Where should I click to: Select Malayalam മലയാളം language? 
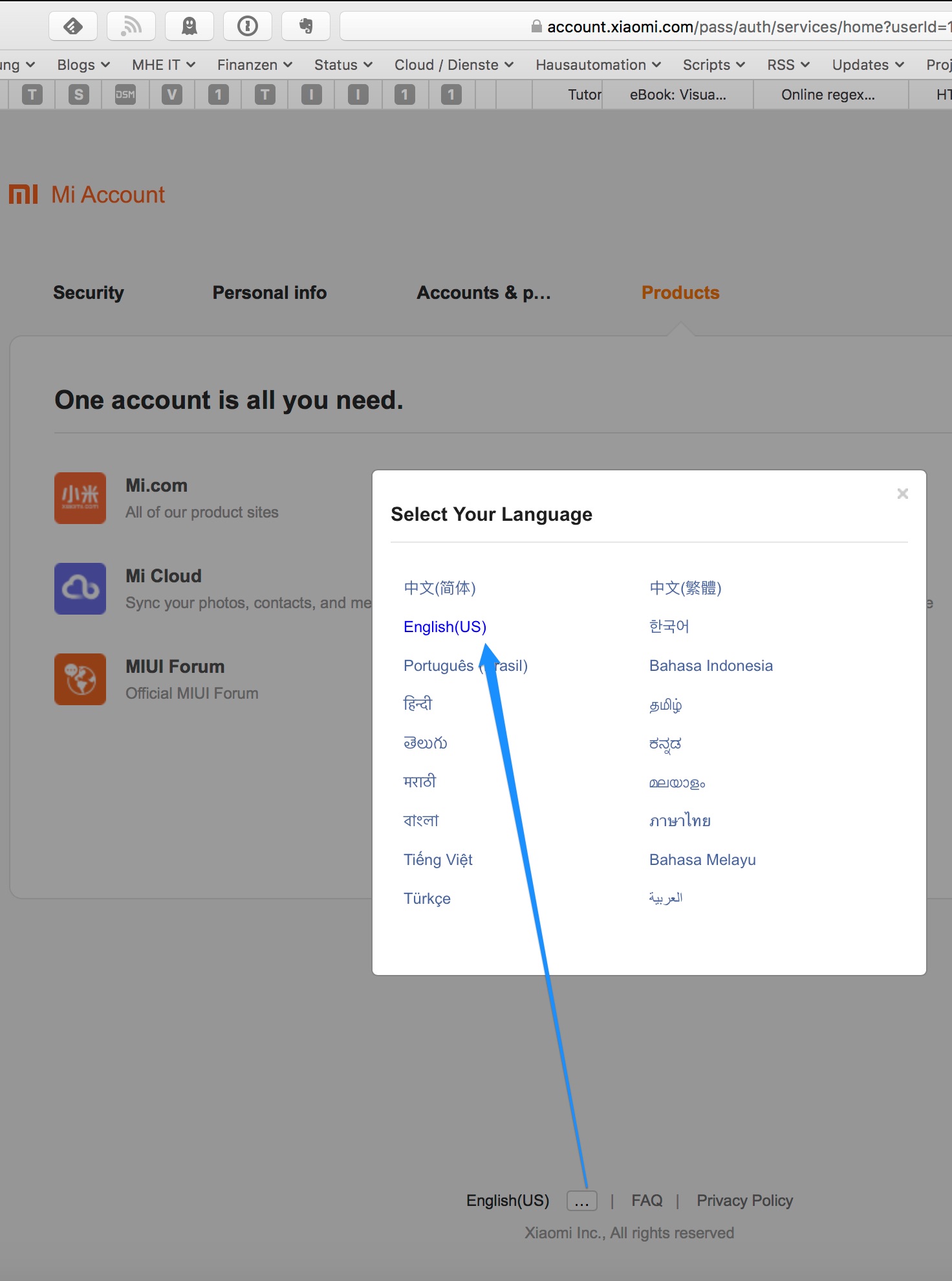coord(677,783)
